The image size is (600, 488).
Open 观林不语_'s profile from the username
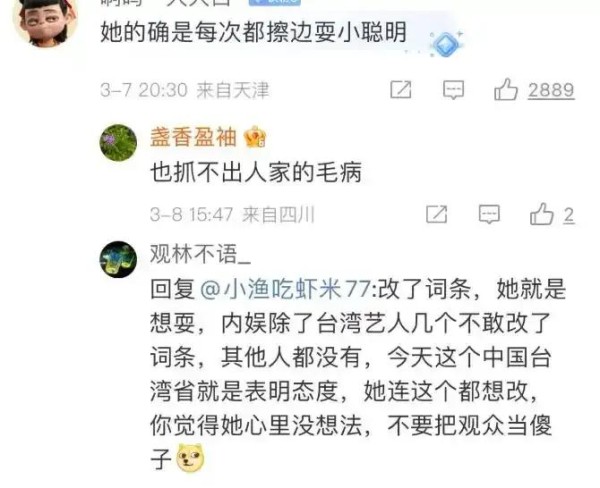tap(200, 254)
